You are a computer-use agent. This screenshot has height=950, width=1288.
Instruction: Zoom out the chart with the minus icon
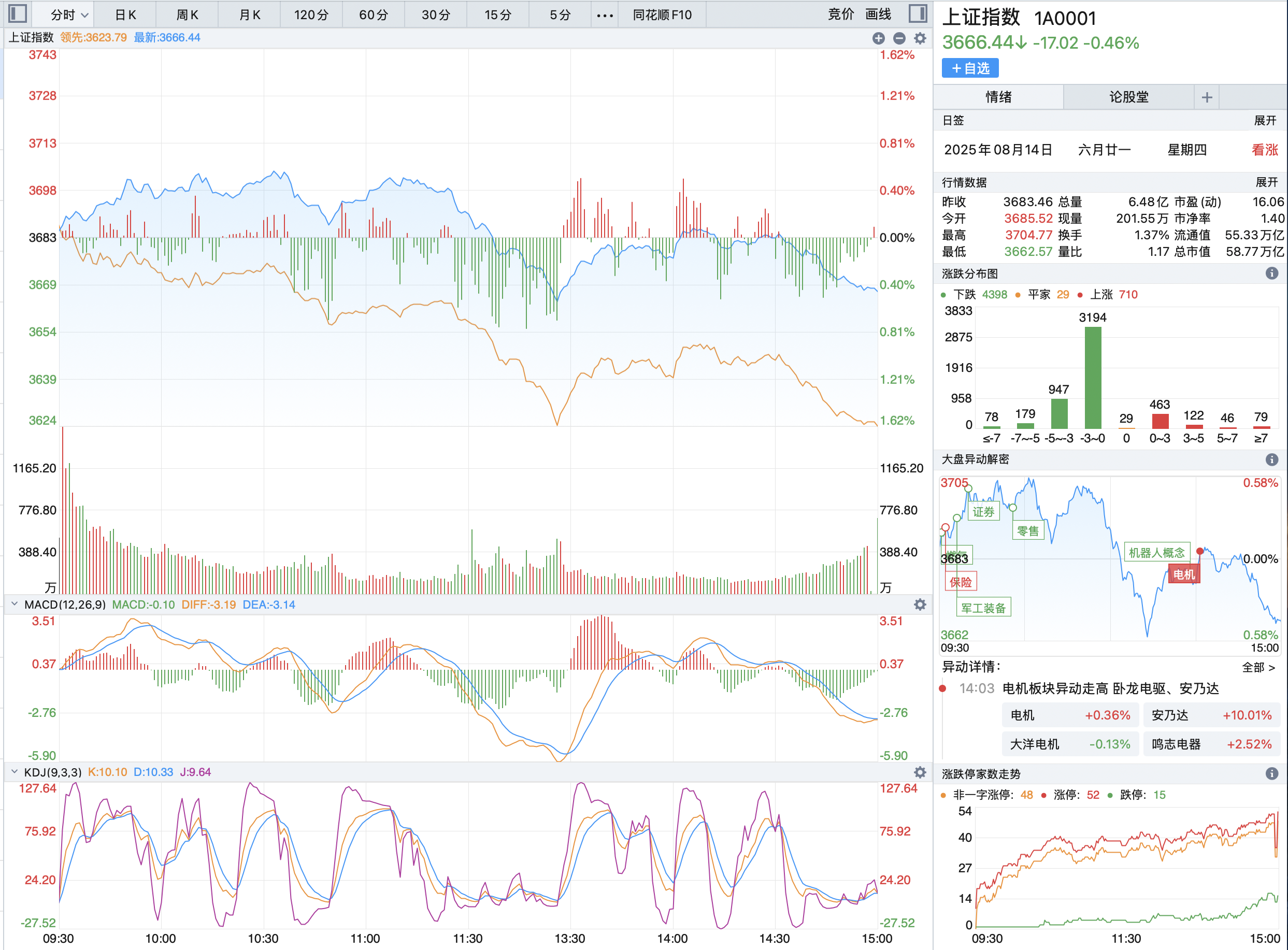click(x=898, y=38)
